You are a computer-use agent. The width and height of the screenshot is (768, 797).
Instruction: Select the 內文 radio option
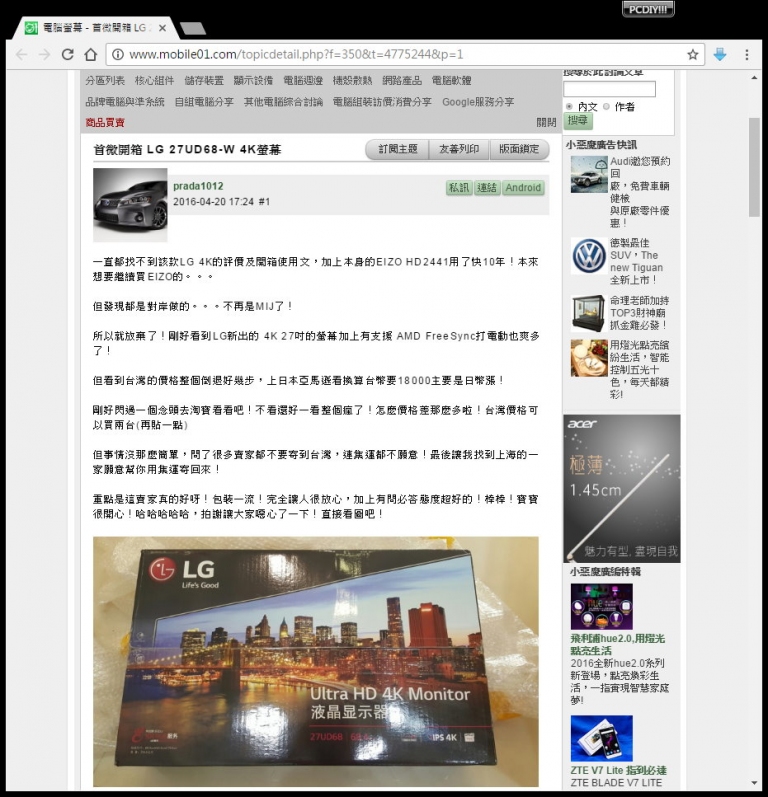pyautogui.click(x=569, y=106)
